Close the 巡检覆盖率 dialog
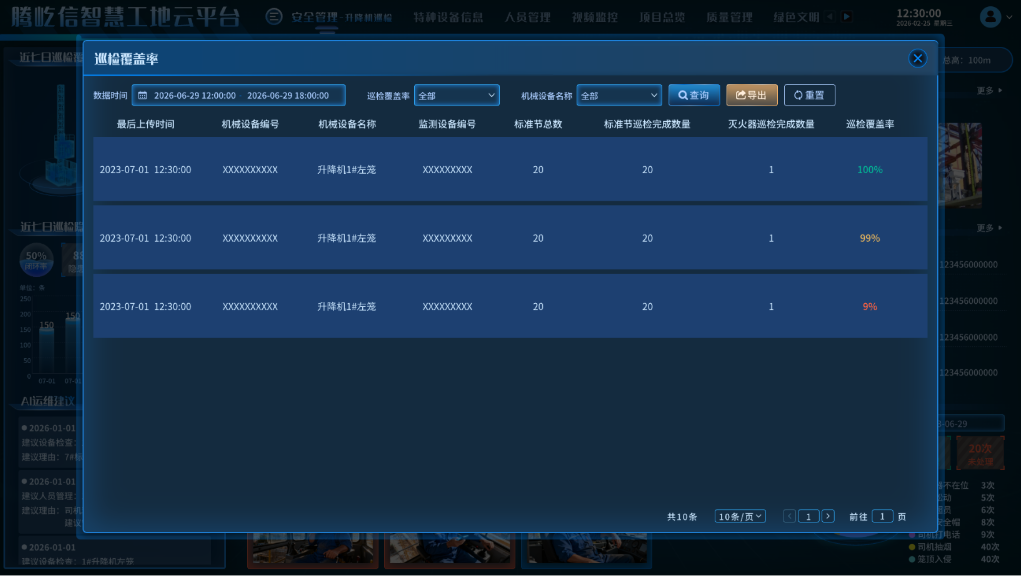 click(918, 58)
